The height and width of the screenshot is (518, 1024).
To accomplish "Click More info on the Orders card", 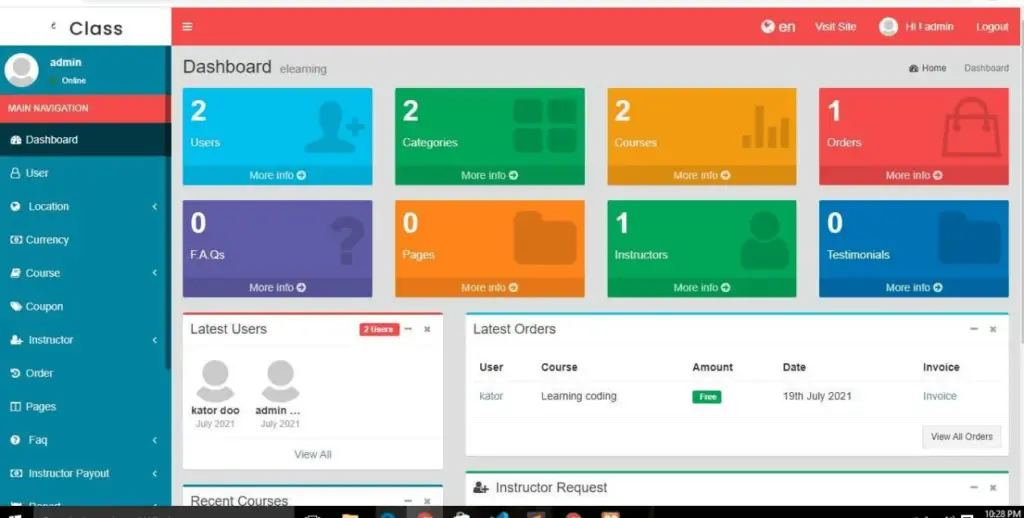I will tap(914, 175).
